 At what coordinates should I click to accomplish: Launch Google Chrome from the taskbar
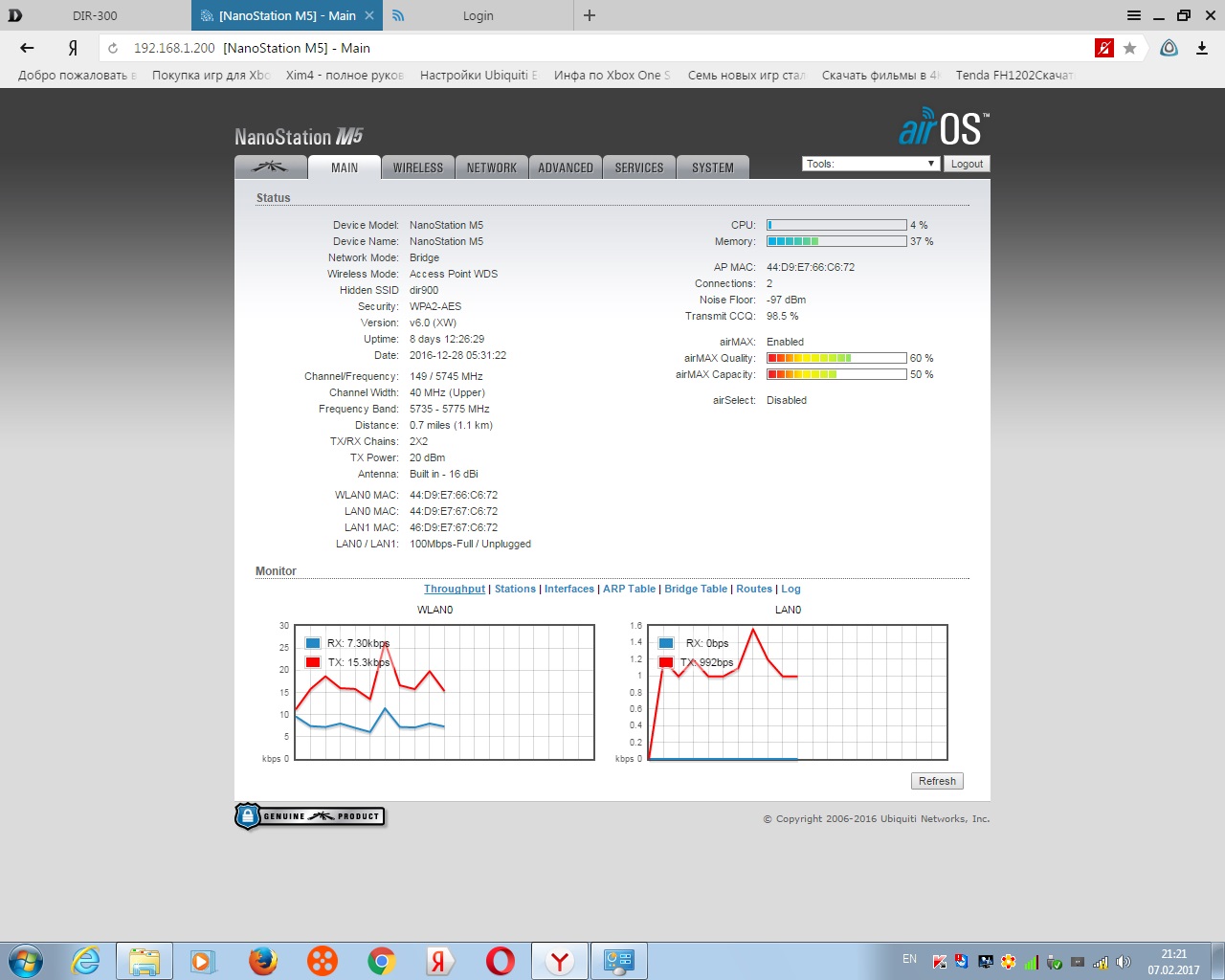382,961
